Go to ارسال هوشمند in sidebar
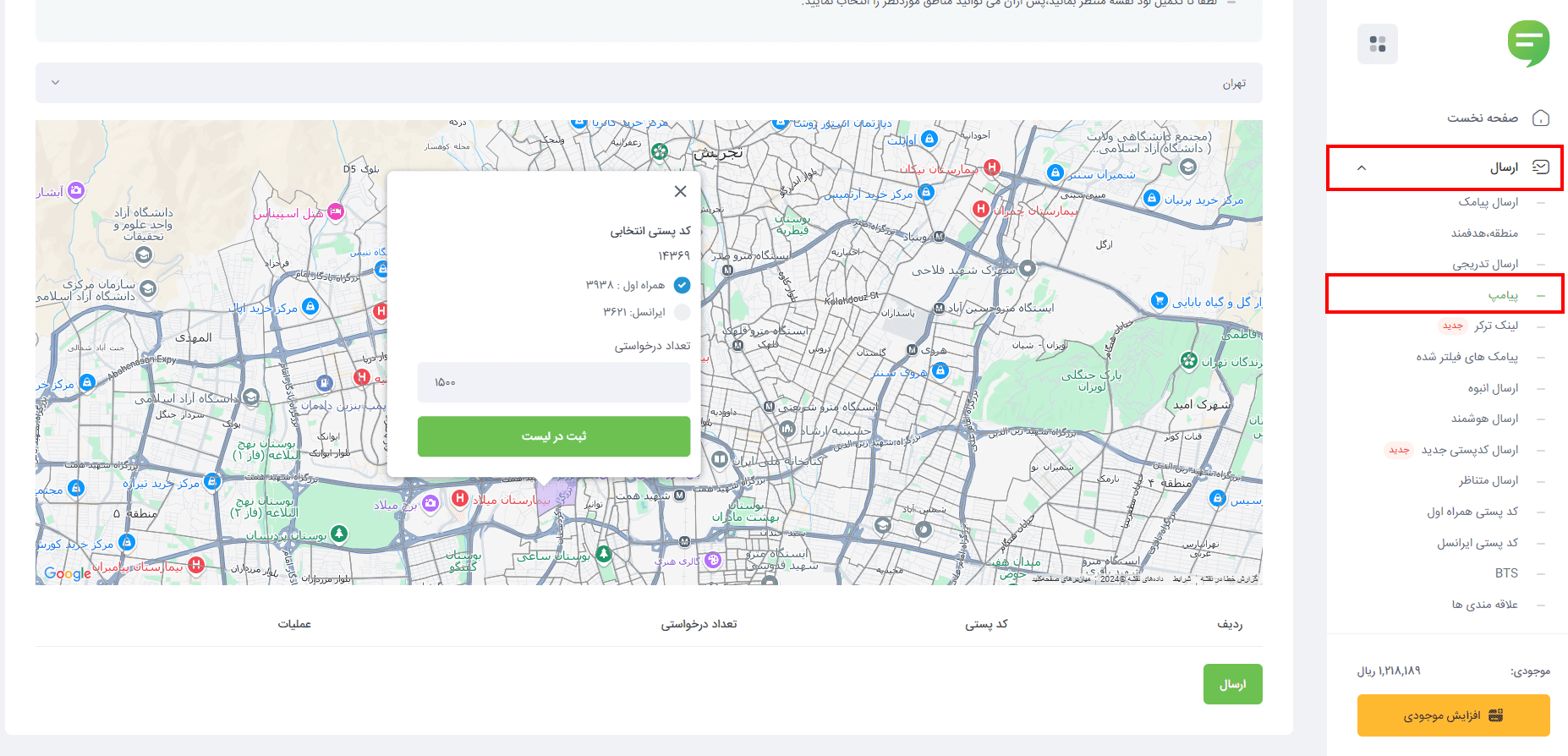 click(1484, 419)
